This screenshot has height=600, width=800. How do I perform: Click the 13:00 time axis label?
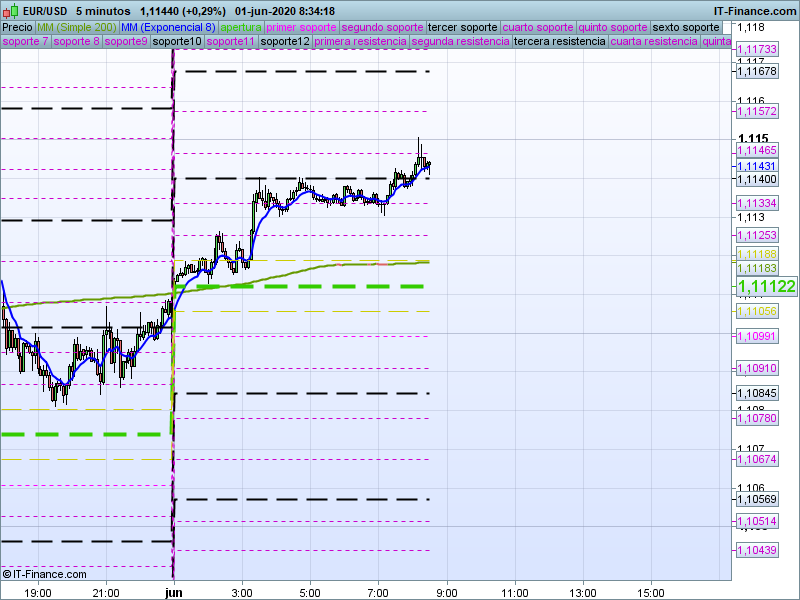coord(583,593)
